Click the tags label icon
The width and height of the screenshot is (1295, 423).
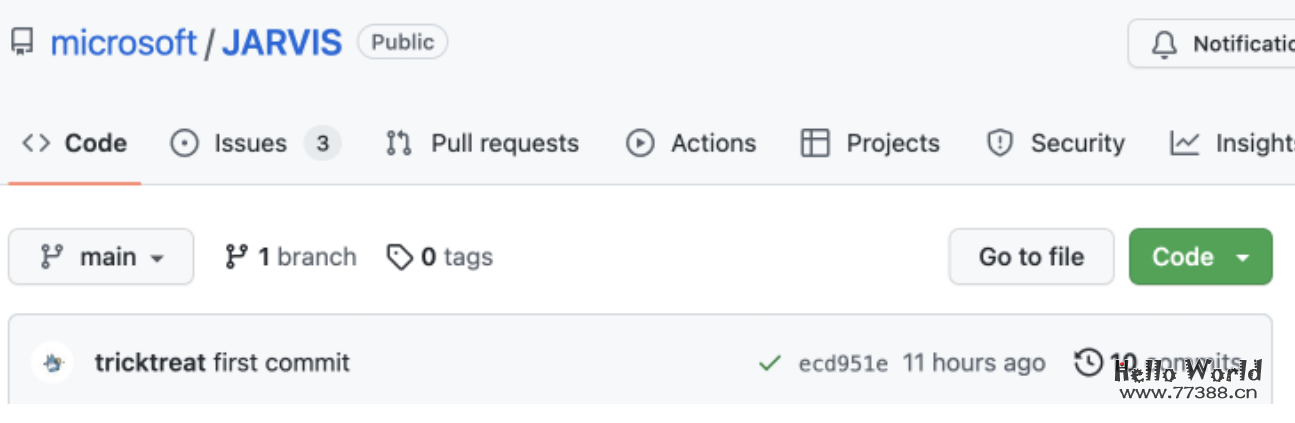coord(399,257)
